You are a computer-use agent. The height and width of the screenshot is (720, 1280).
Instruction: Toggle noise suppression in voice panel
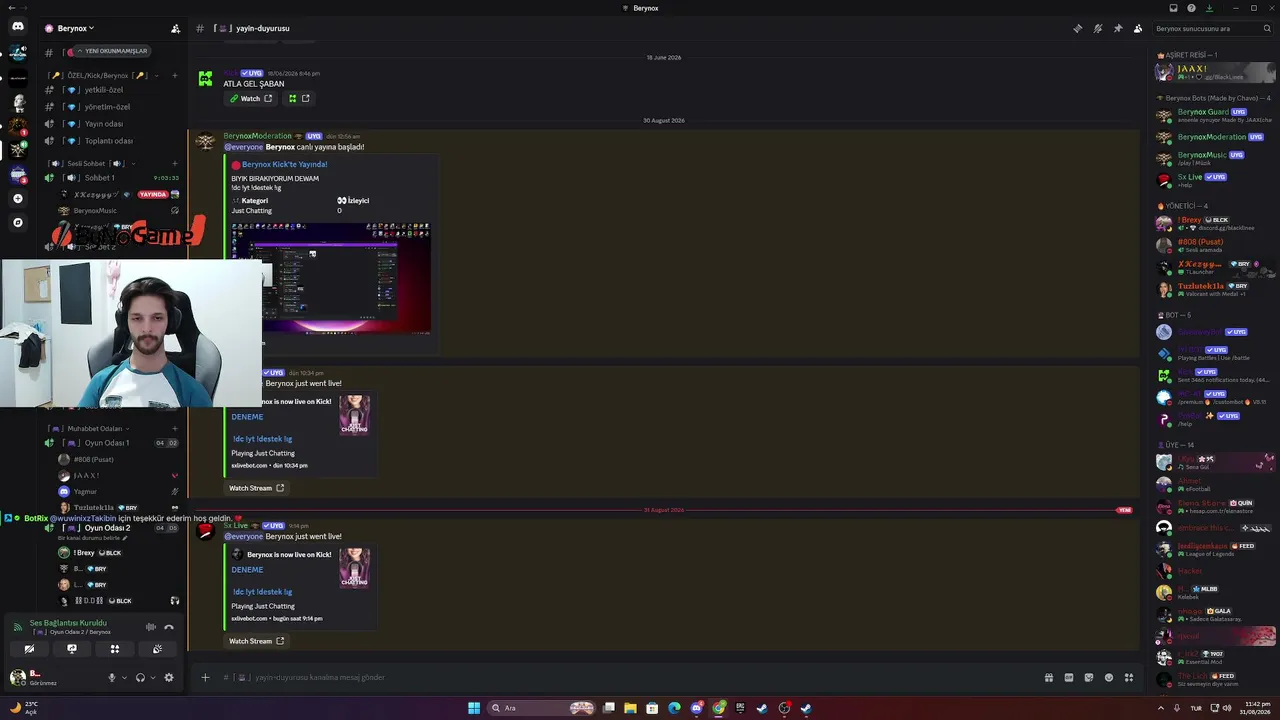151,627
